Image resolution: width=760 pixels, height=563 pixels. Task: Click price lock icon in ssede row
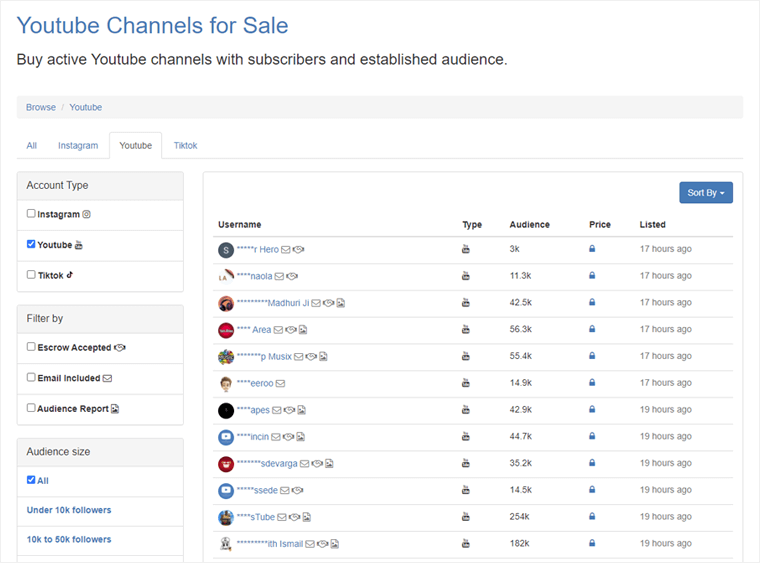pyautogui.click(x=592, y=490)
